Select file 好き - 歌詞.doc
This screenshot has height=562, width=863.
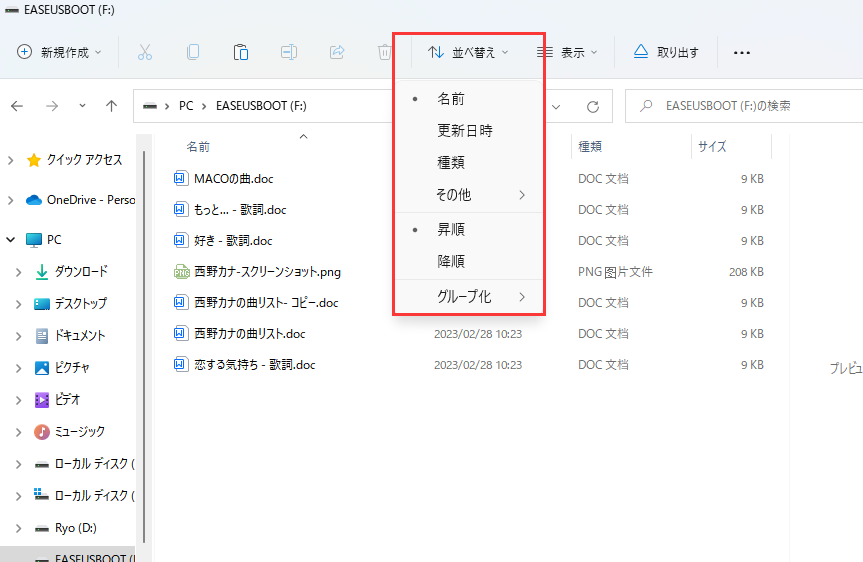pyautogui.click(x=233, y=241)
